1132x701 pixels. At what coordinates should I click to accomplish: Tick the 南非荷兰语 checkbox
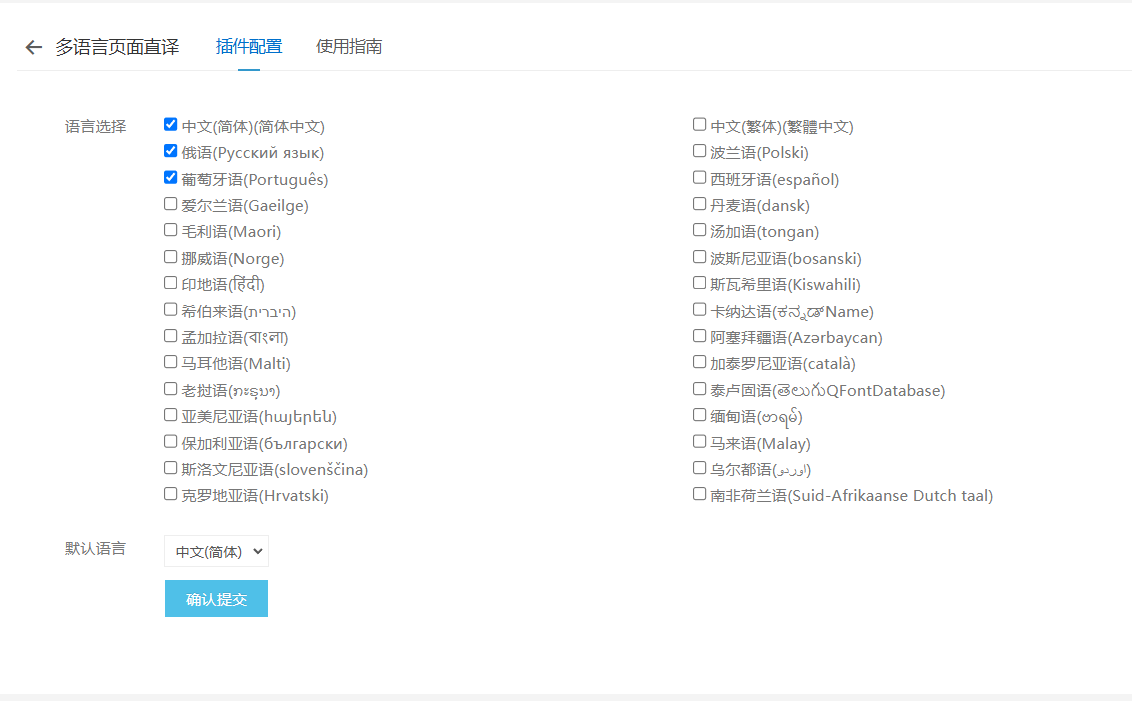(x=700, y=494)
